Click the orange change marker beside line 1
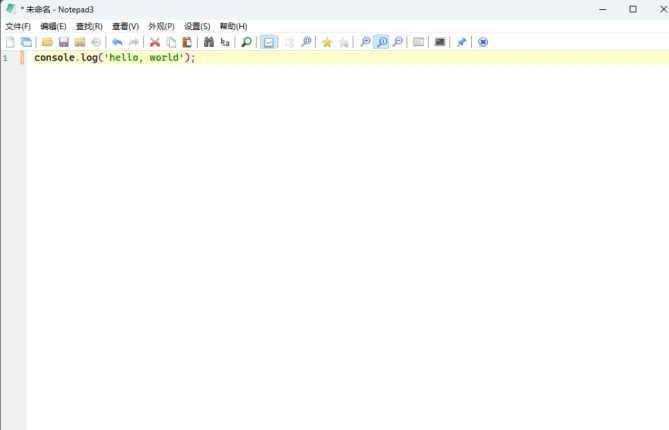Image resolution: width=669 pixels, height=430 pixels. pyautogui.click(x=22, y=58)
